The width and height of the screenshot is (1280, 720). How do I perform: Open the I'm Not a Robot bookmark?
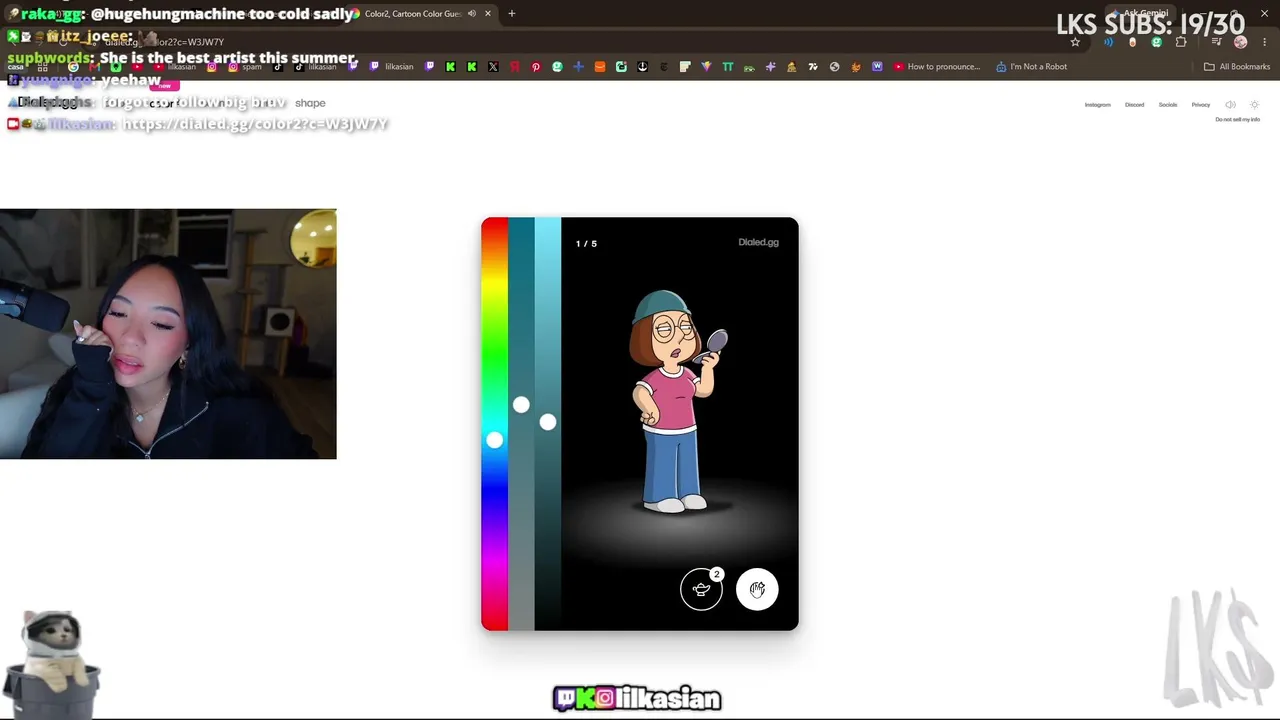[x=1031, y=67]
